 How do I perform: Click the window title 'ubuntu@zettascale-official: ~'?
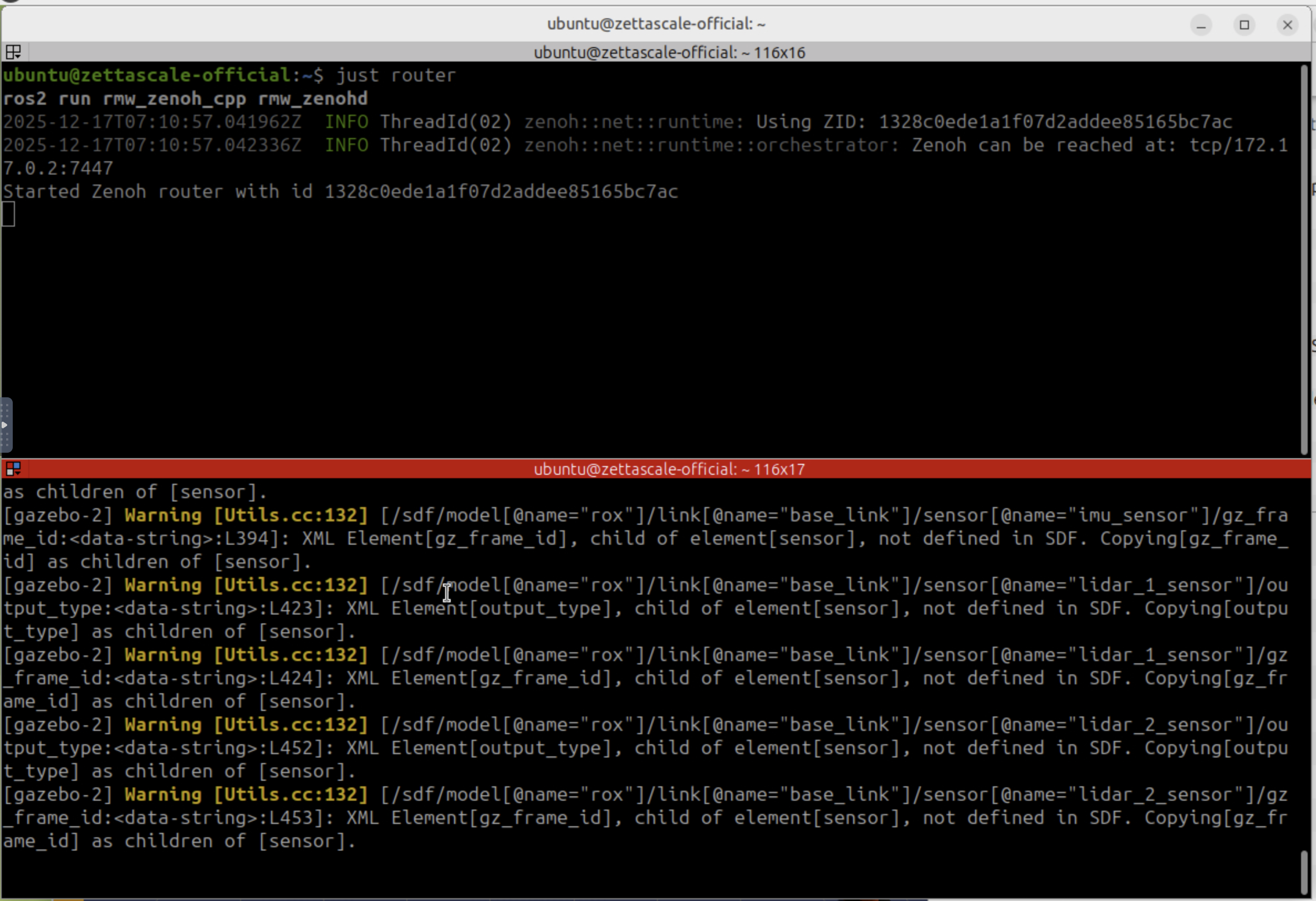(x=656, y=24)
